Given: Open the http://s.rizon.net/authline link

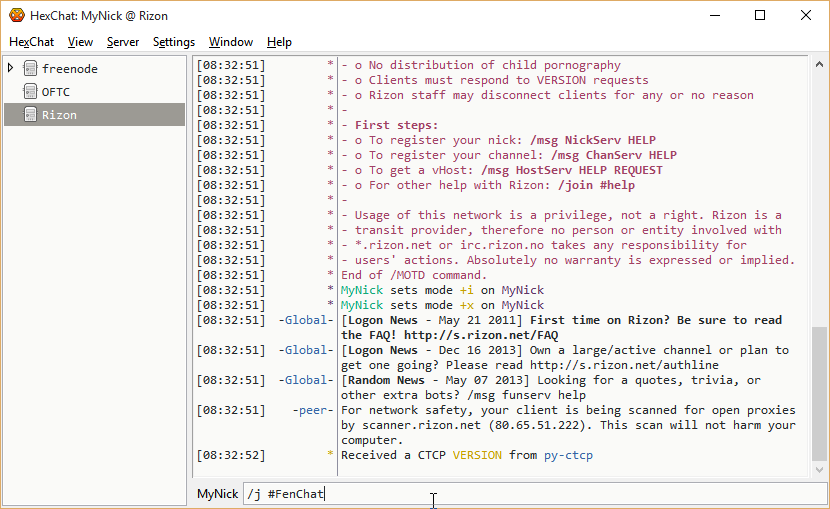Looking at the screenshot, I should point(624,365).
